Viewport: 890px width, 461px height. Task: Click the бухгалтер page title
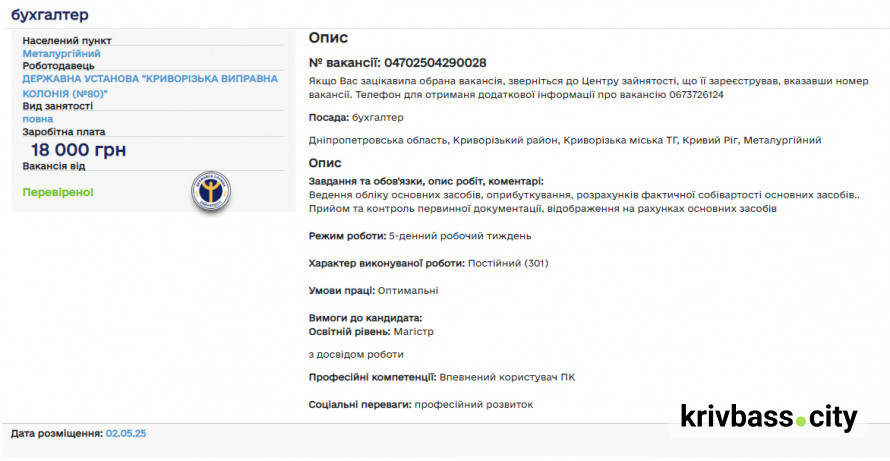(50, 15)
